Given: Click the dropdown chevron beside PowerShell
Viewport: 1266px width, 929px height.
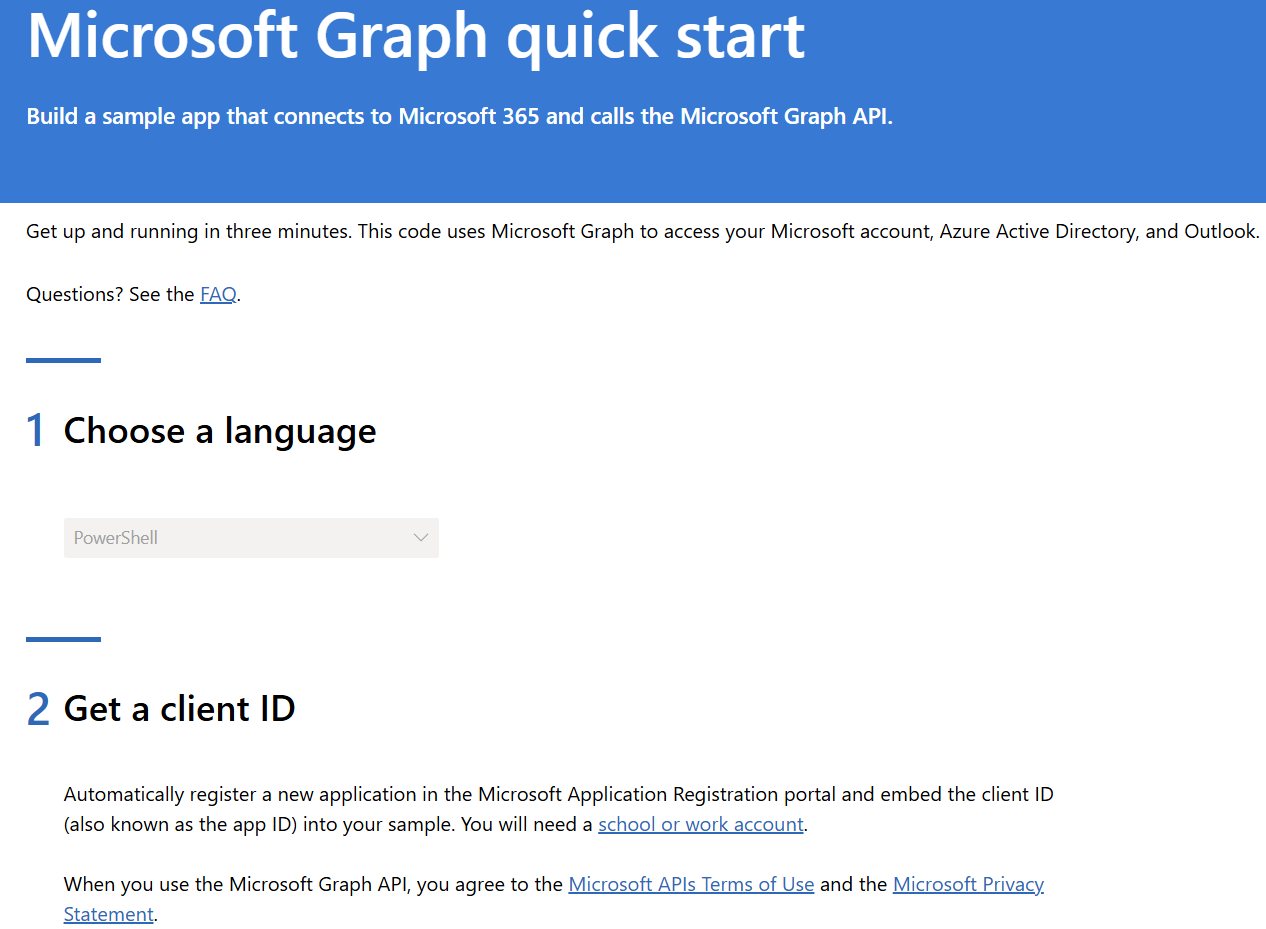Looking at the screenshot, I should pos(421,538).
